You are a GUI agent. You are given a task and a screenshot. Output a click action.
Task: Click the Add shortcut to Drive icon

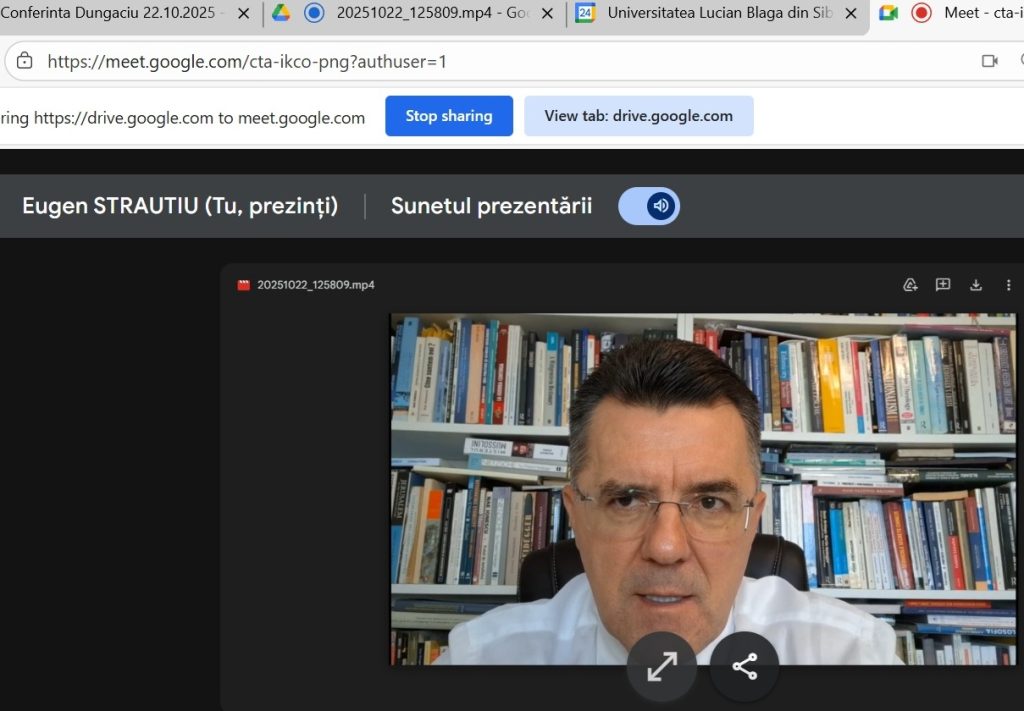[x=910, y=285]
